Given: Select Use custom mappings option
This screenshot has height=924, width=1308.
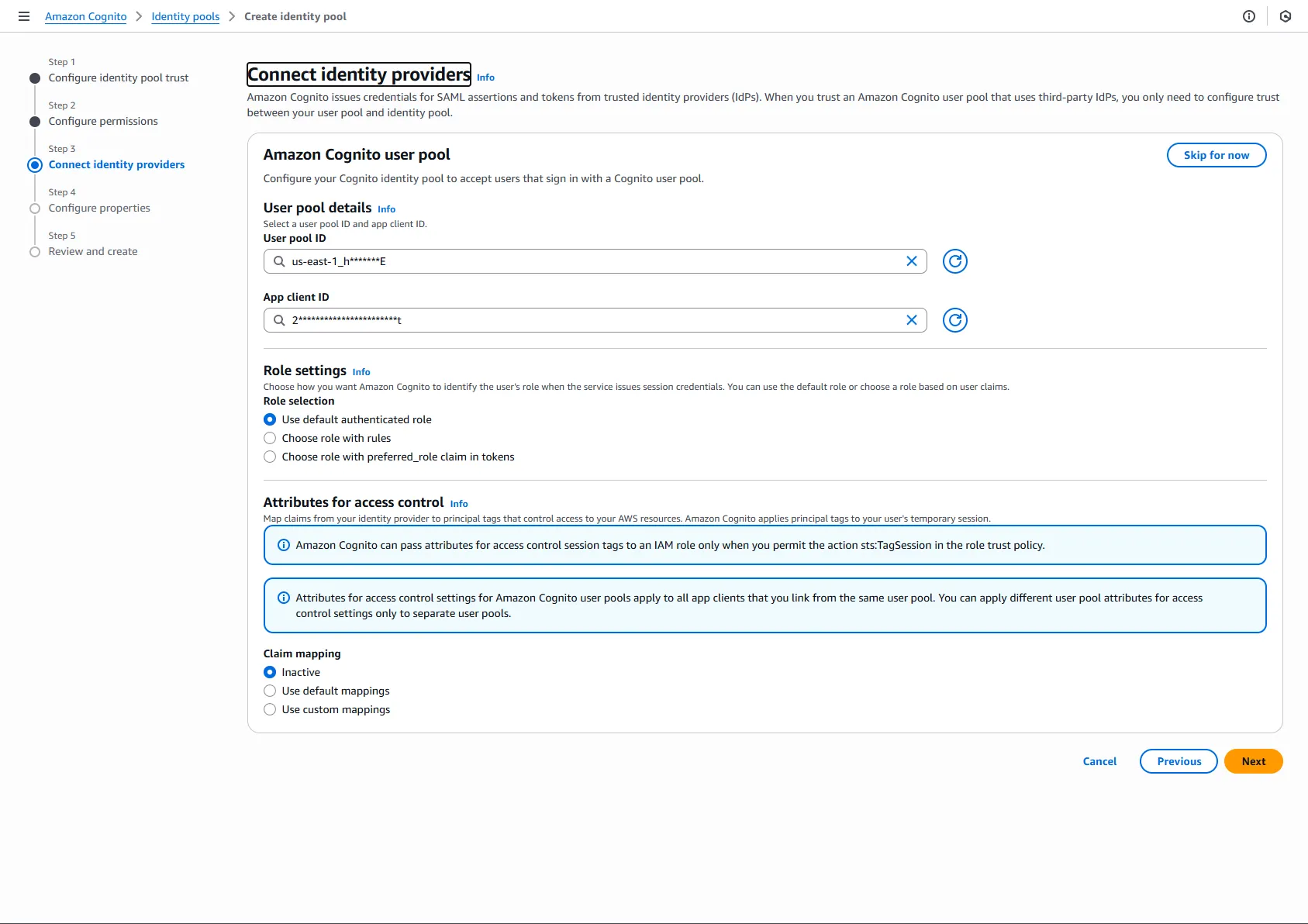Looking at the screenshot, I should click(x=270, y=709).
